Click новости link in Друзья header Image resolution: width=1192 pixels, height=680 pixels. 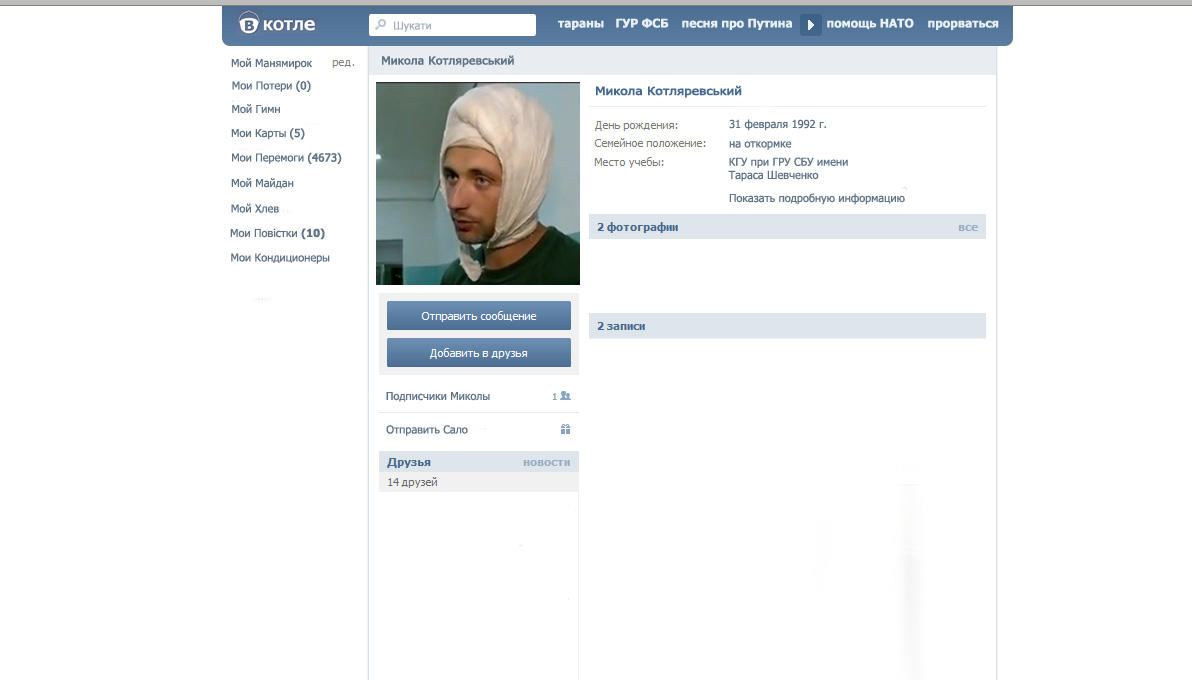tap(547, 462)
